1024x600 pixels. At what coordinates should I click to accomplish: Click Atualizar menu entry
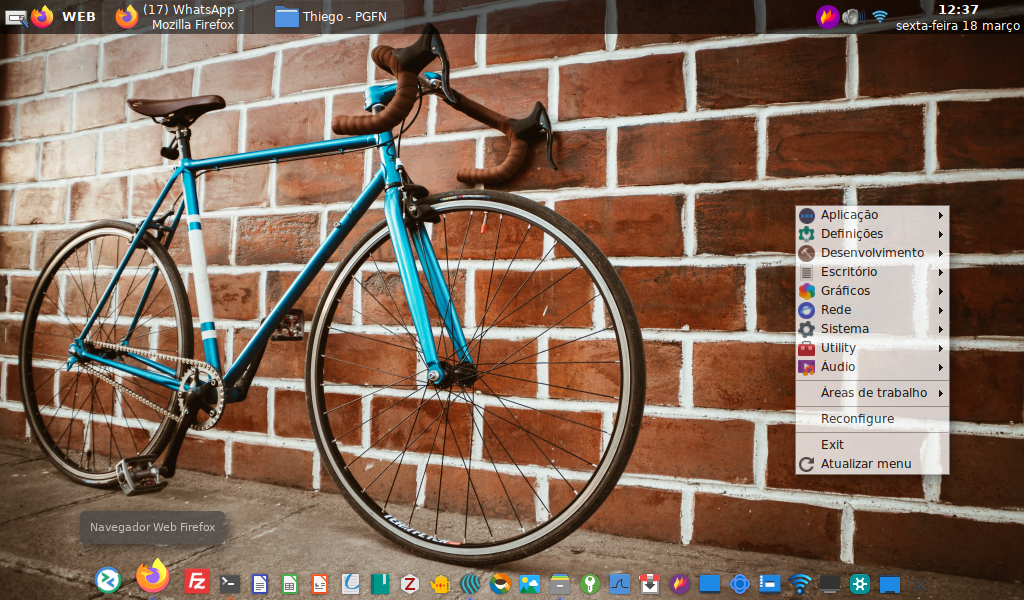(x=865, y=464)
